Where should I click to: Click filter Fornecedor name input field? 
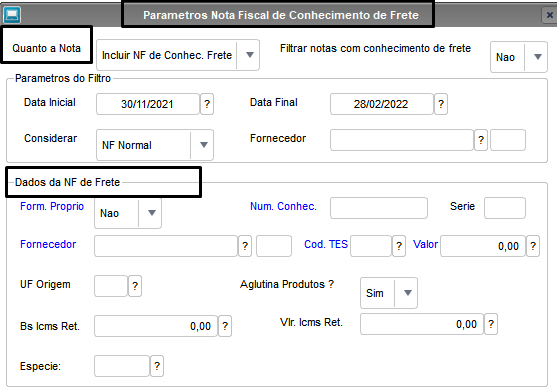point(402,140)
